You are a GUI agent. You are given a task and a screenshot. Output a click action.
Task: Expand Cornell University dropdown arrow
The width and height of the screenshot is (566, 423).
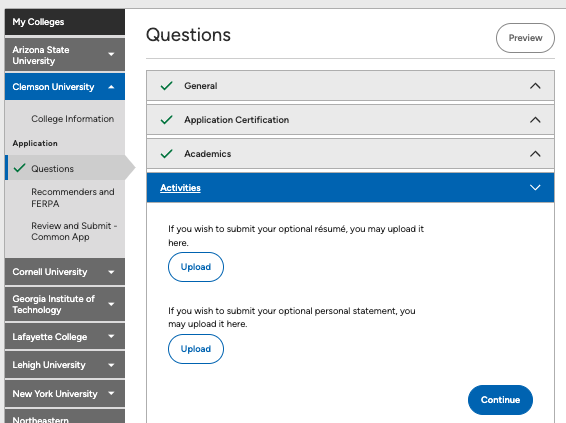click(111, 272)
